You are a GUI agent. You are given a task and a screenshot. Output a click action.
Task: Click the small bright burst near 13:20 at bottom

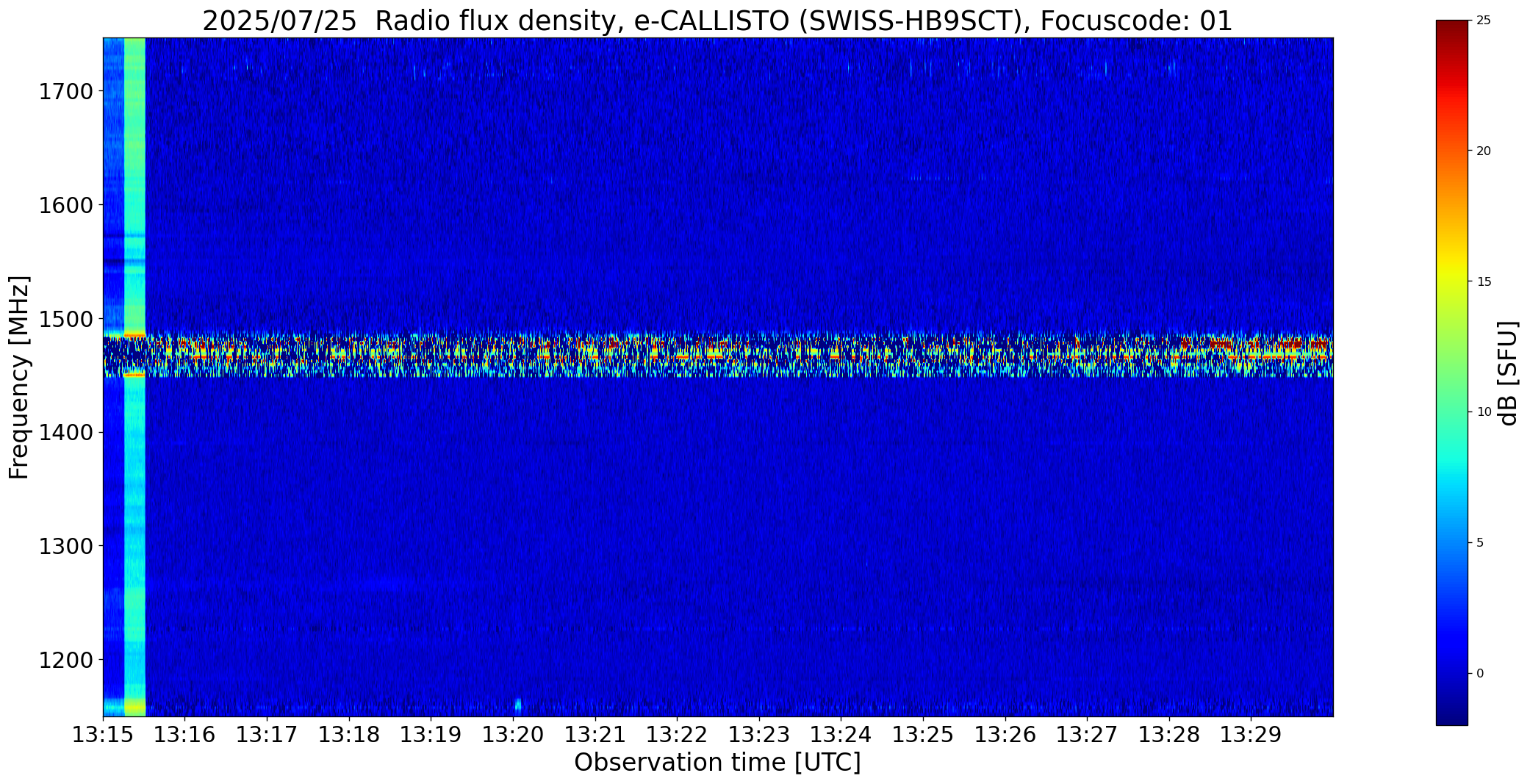click(518, 705)
